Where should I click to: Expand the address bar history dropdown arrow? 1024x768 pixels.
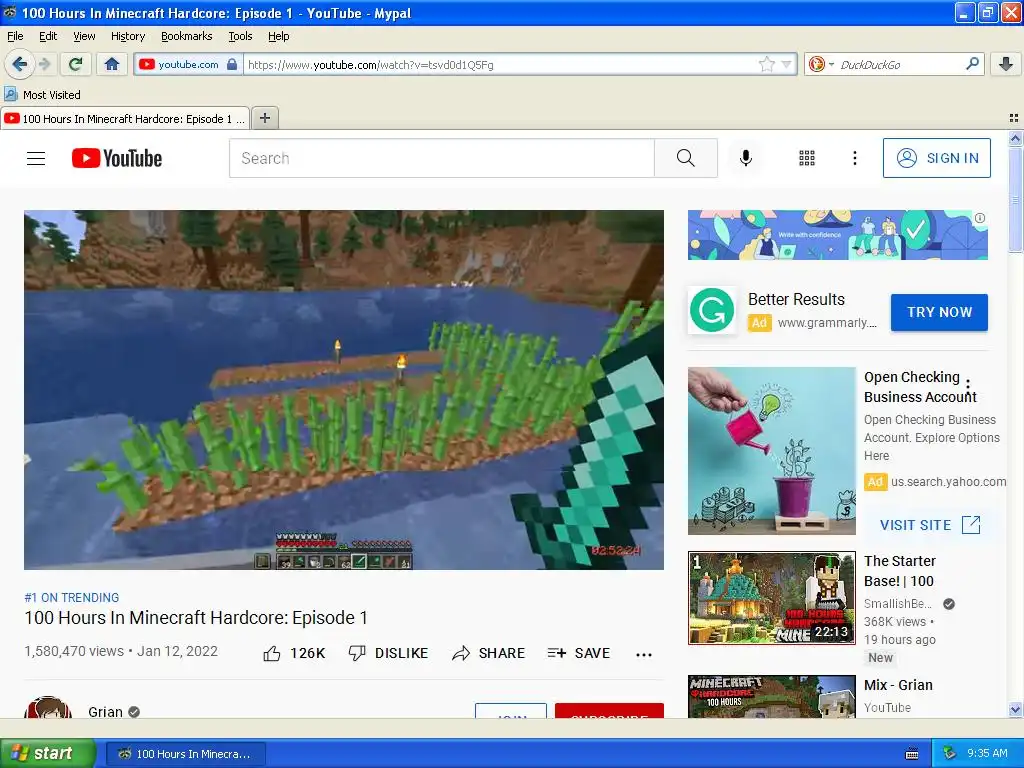point(786,64)
